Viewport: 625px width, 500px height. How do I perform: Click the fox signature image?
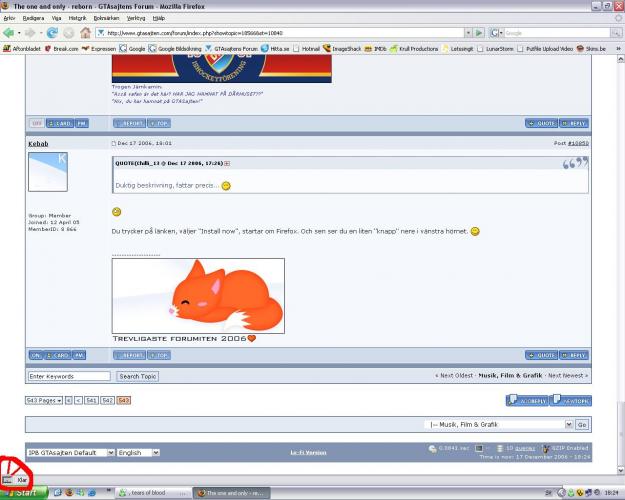coord(198,295)
